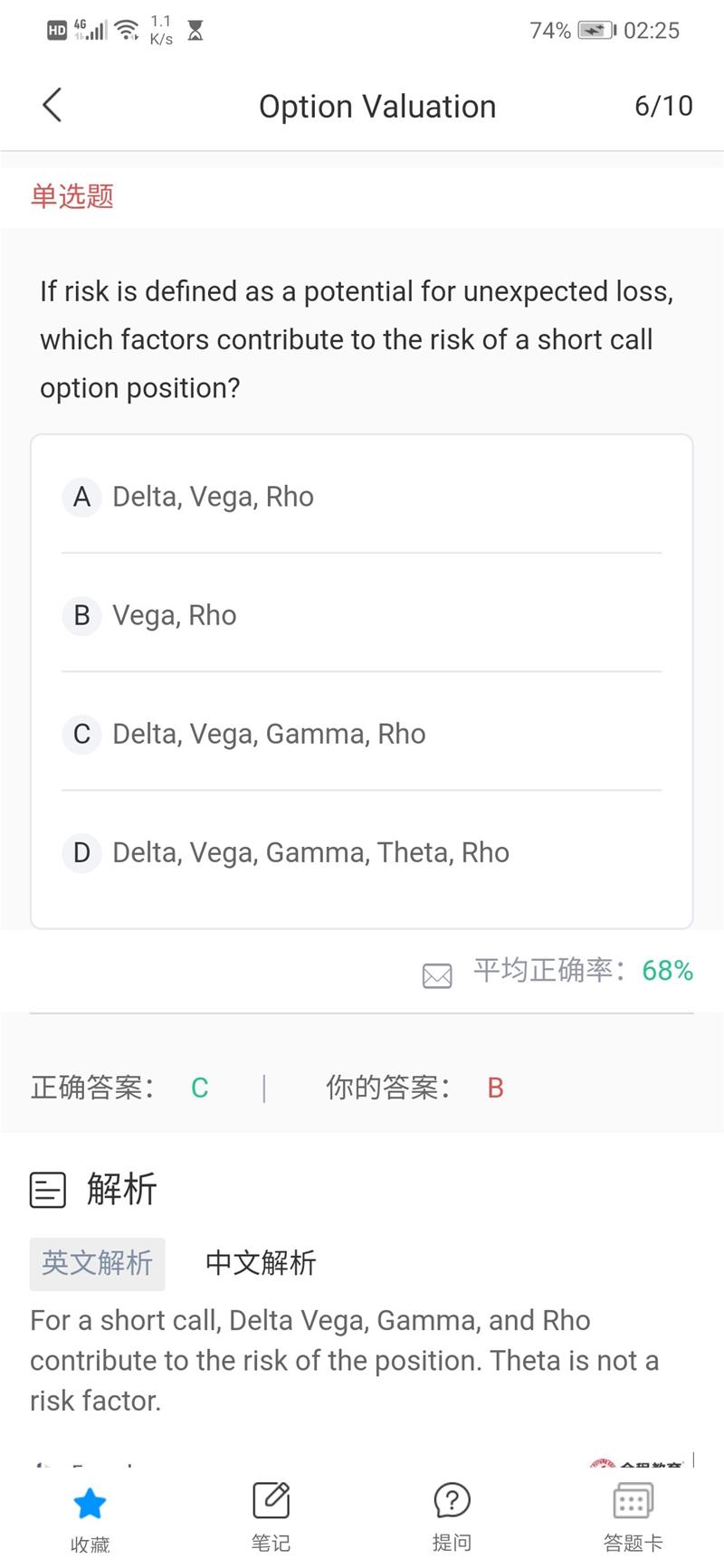Tap the star favorites icon
Image resolution: width=724 pixels, height=1568 pixels.
(x=90, y=1504)
